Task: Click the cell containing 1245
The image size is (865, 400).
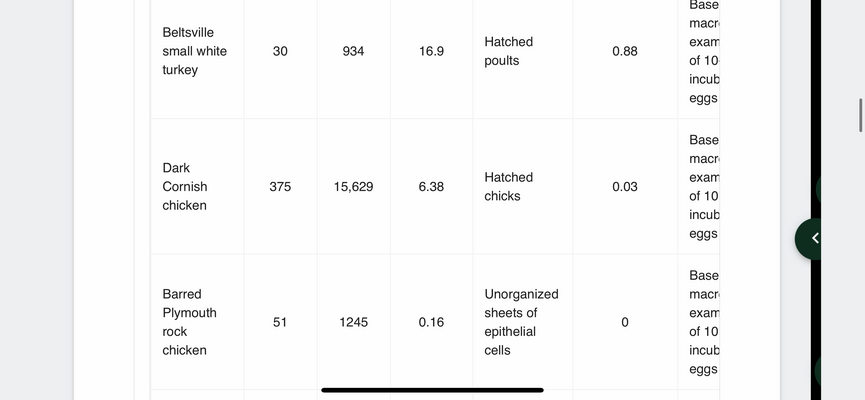Action: tap(354, 322)
